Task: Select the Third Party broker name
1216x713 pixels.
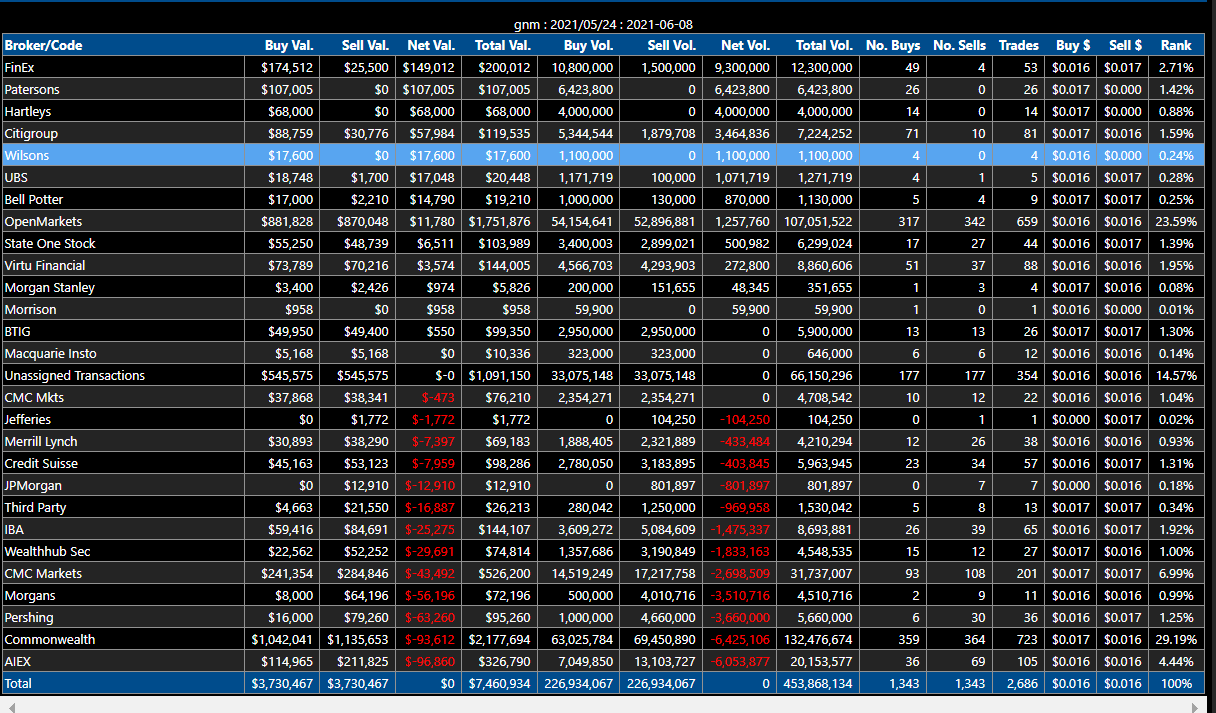Action: pos(35,507)
